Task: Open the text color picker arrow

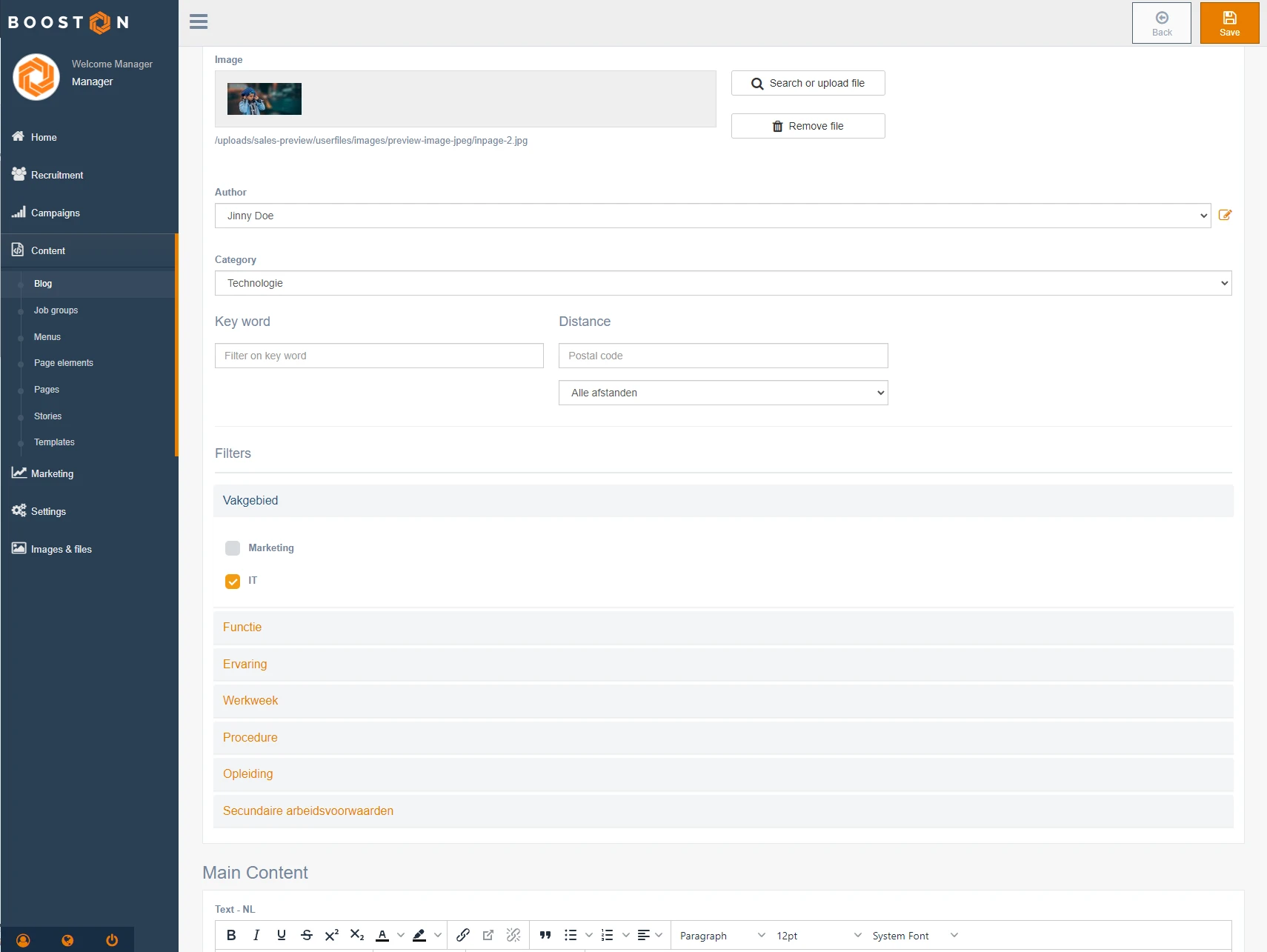Action: point(401,935)
